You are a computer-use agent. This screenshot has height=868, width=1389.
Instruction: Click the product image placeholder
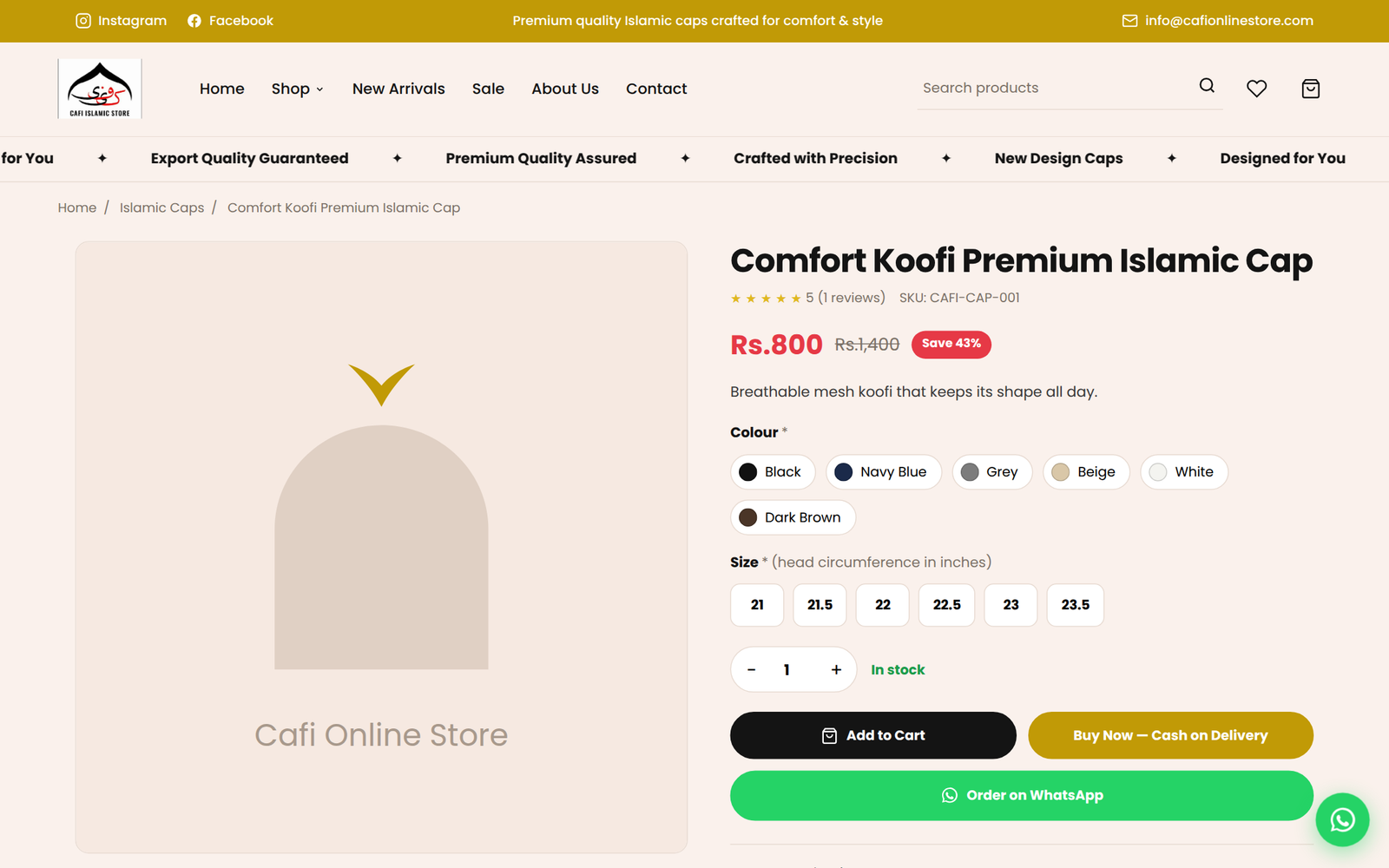pyautogui.click(x=381, y=547)
